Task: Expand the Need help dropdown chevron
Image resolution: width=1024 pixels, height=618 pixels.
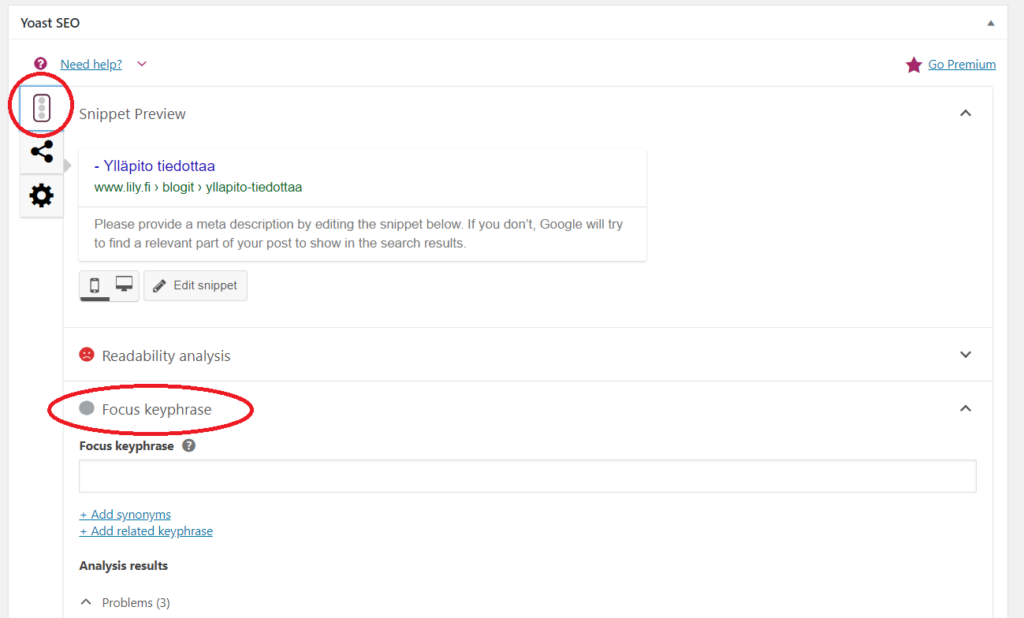Action: click(x=142, y=64)
